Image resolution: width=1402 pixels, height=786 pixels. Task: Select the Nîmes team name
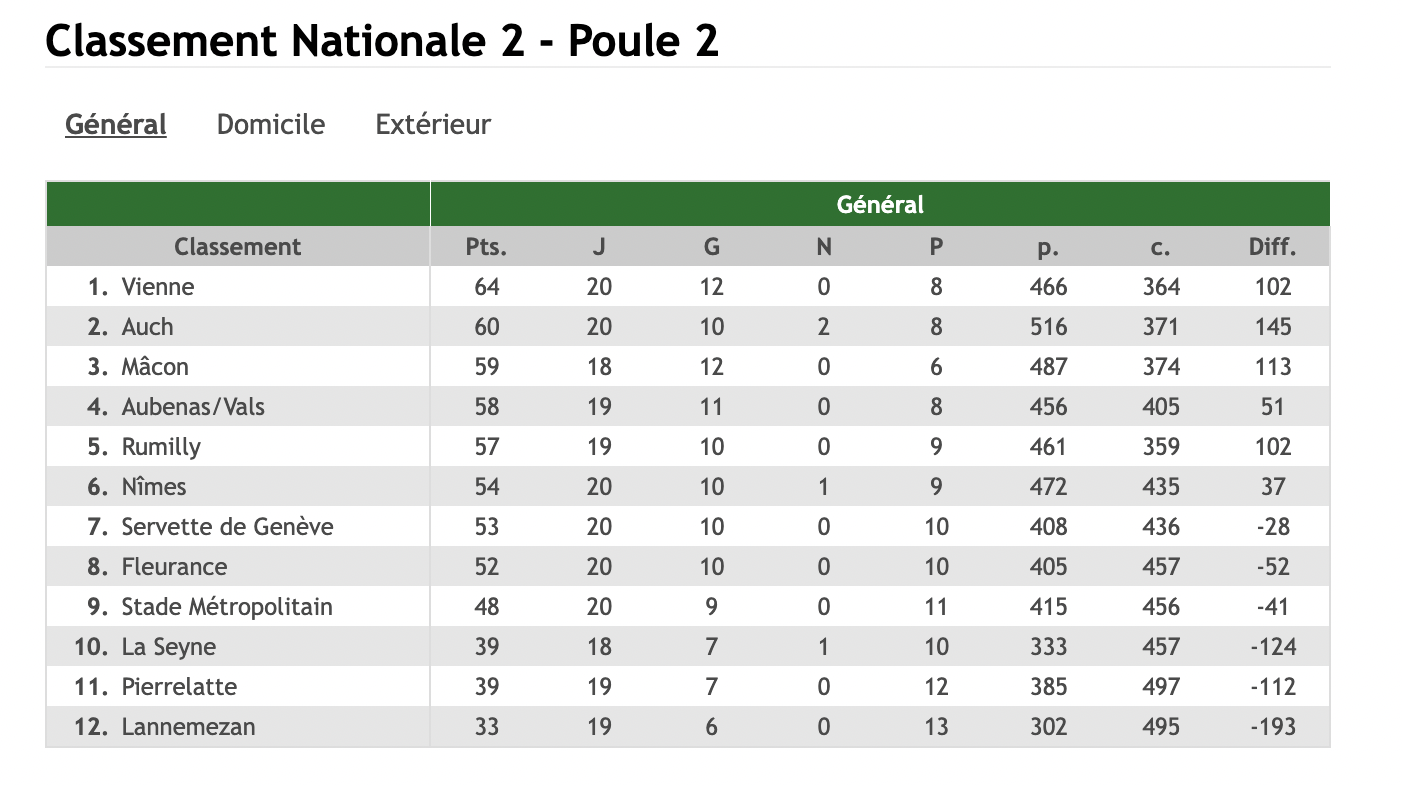tap(154, 487)
